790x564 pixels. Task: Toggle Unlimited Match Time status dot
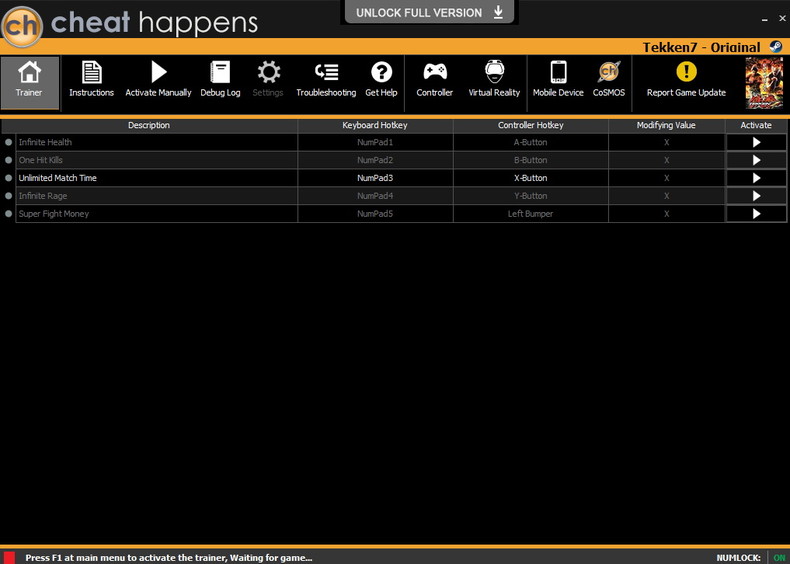(x=8, y=178)
